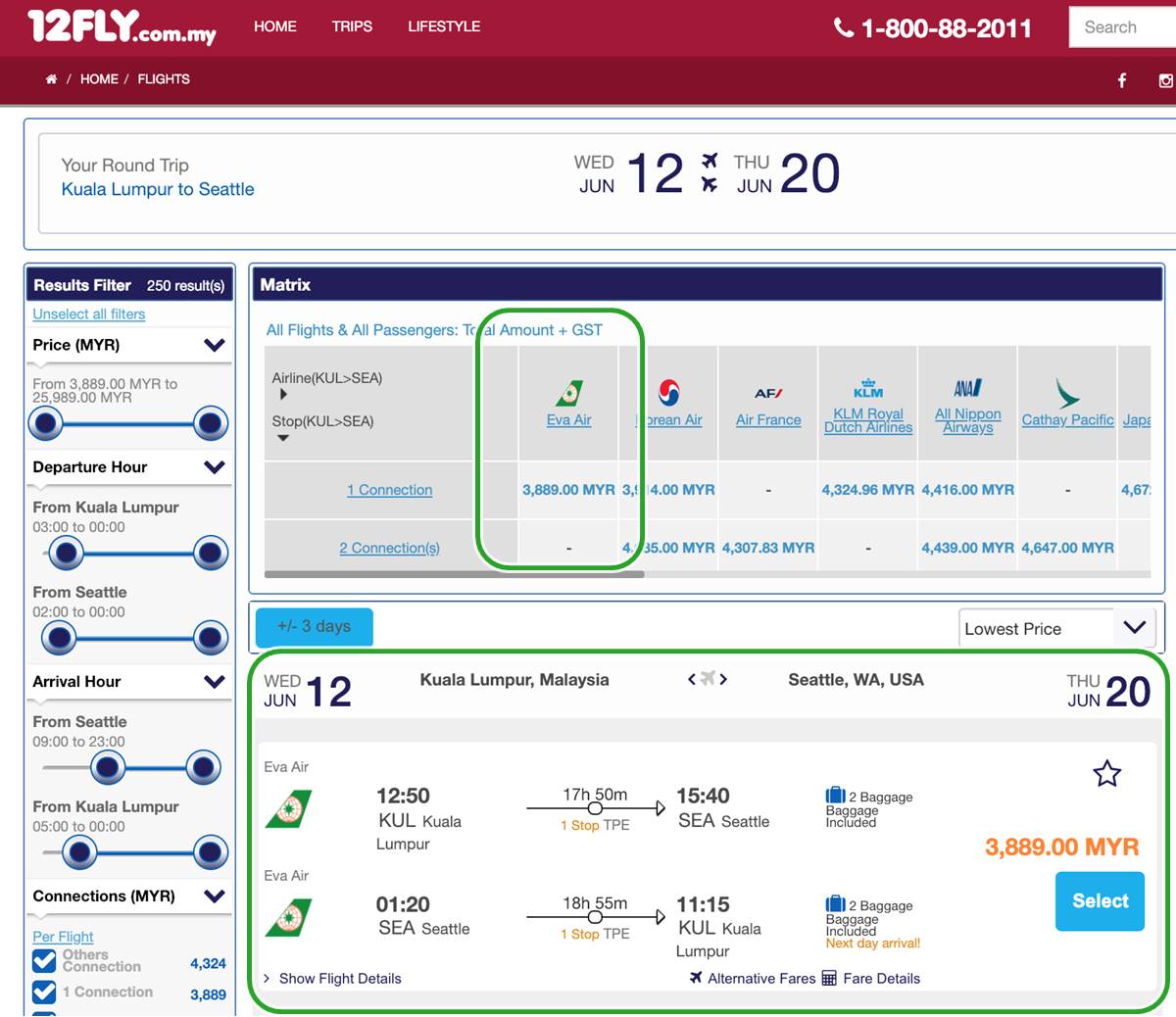Click return Eva Air logo at 01:20 flight

coord(288,917)
